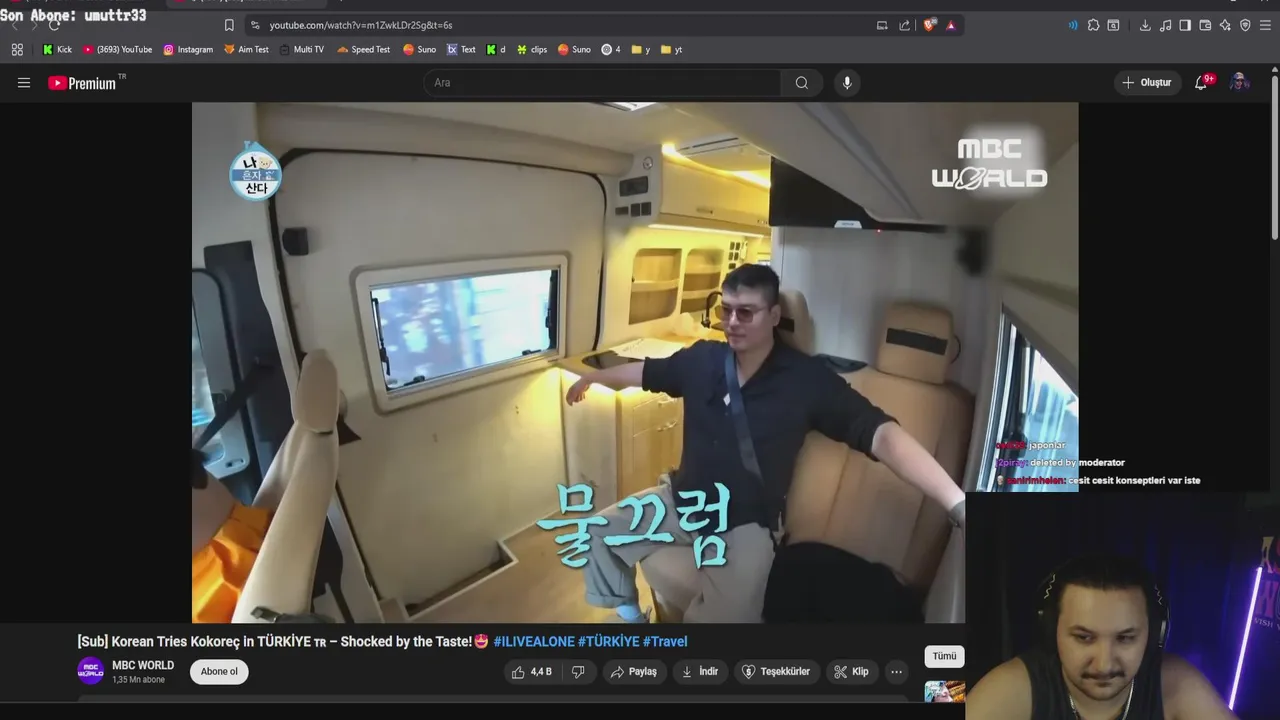The height and width of the screenshot is (720, 1280).
Task: Click the browser URL address field
Action: (x=560, y=25)
